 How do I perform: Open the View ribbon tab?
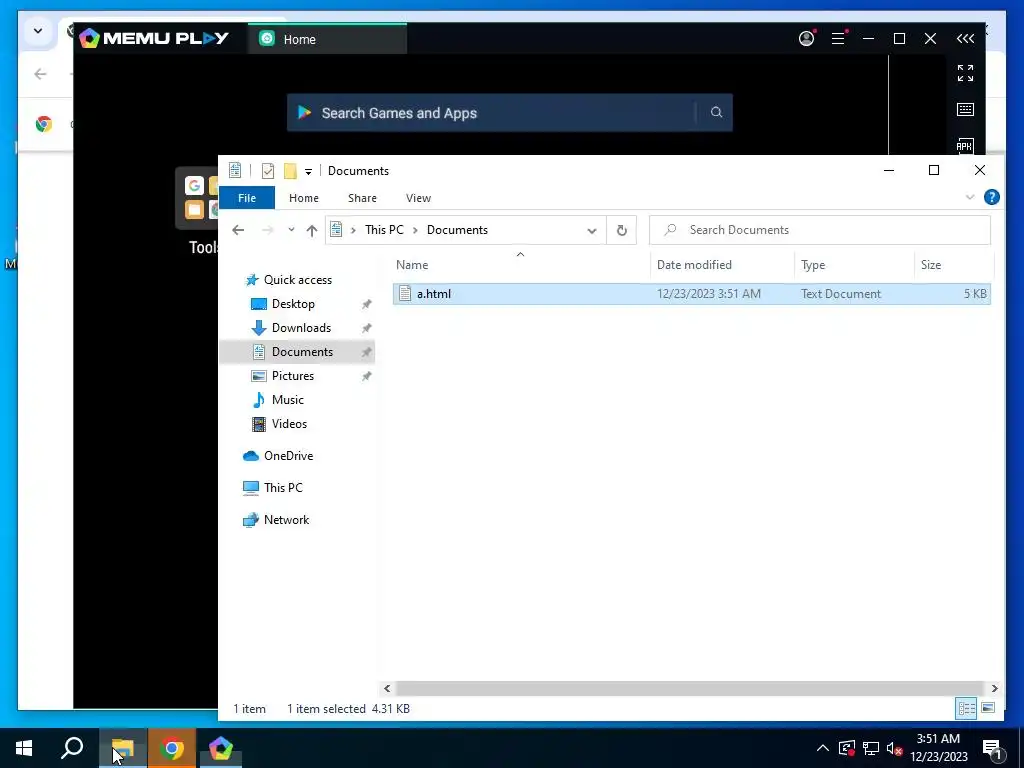pyautogui.click(x=418, y=198)
